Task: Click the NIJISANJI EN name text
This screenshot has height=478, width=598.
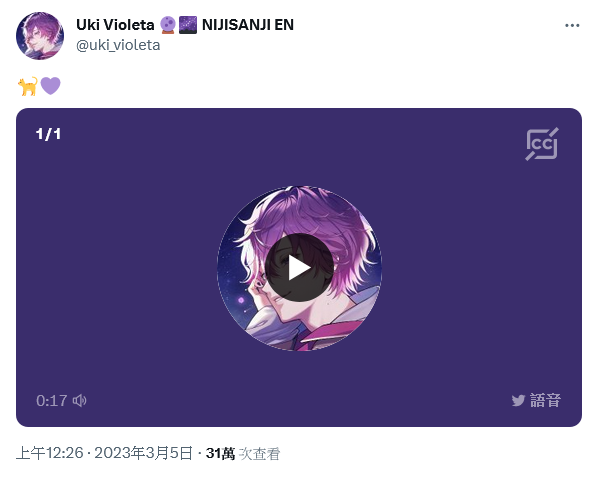Action: pos(248,25)
